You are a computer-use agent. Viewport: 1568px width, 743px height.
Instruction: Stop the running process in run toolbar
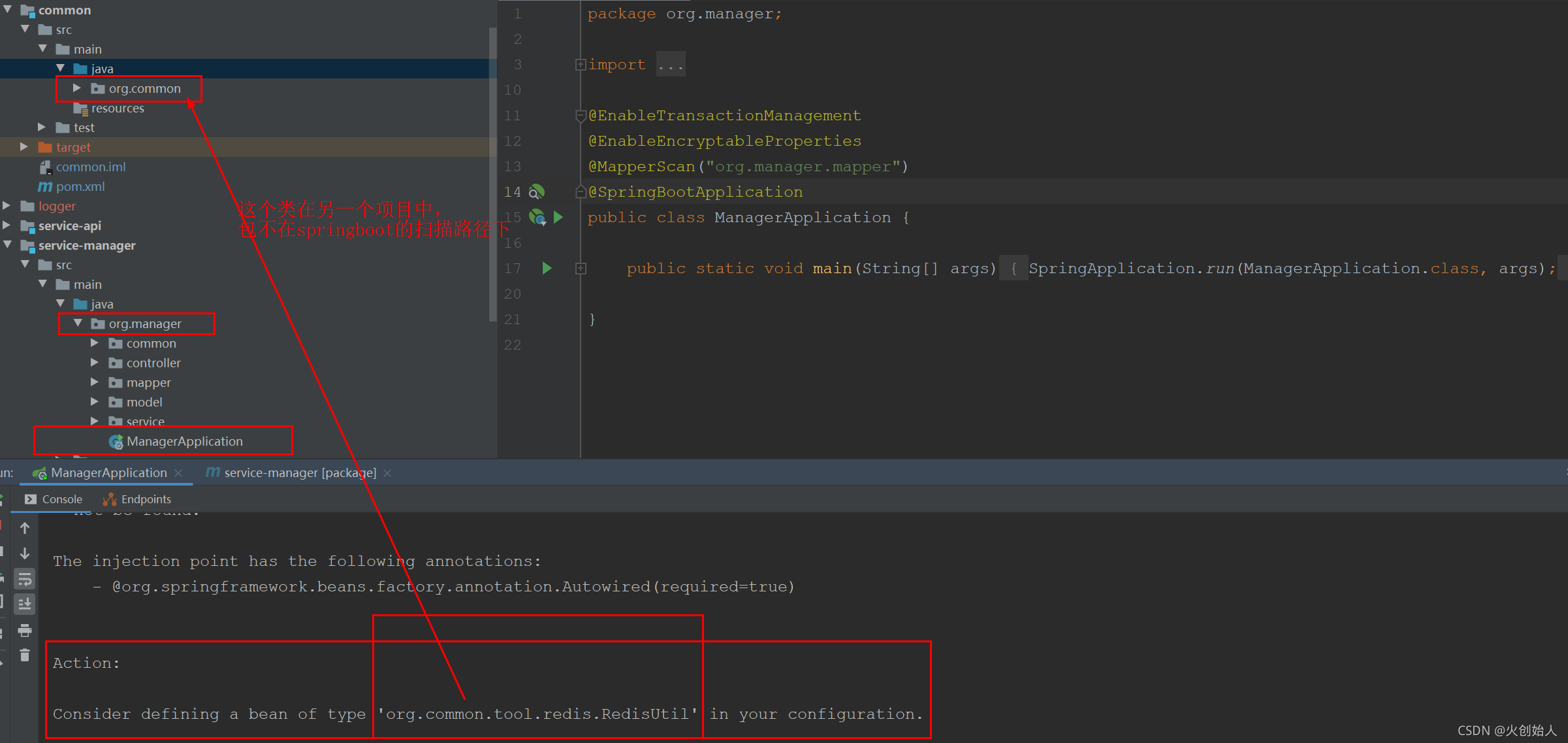click(3, 525)
